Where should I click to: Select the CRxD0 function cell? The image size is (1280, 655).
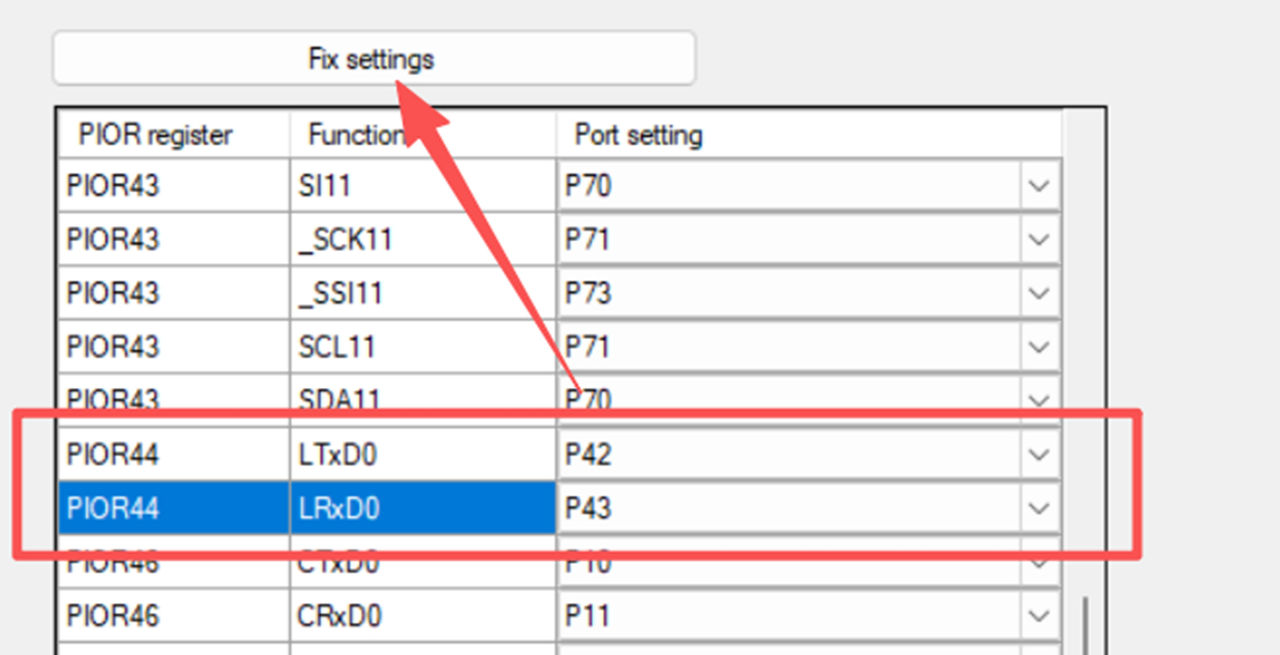coord(422,616)
